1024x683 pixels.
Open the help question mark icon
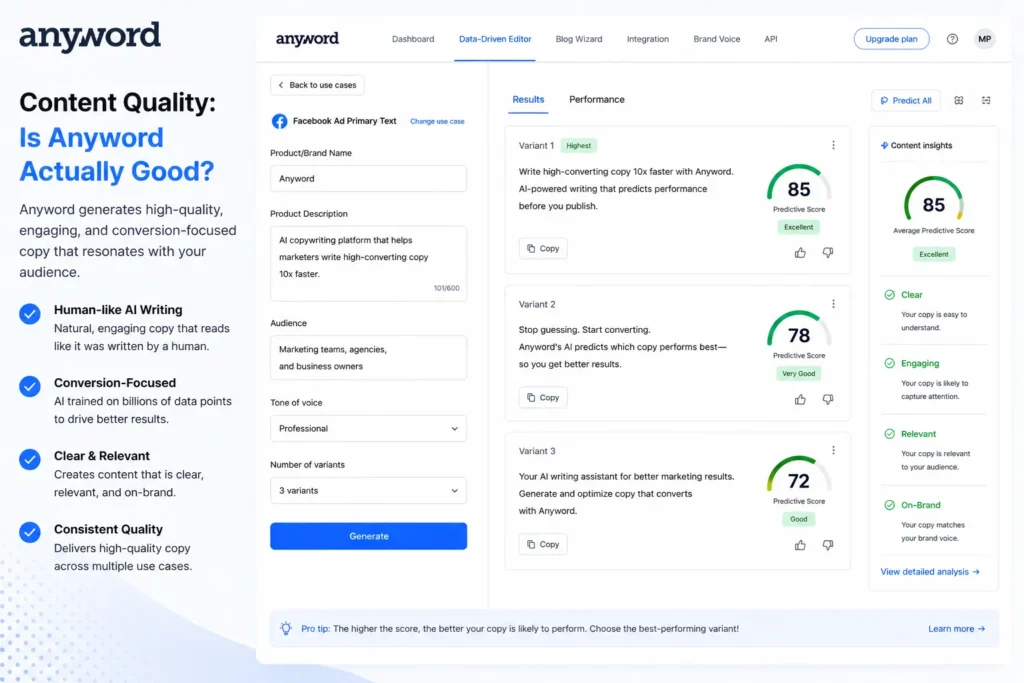[952, 39]
